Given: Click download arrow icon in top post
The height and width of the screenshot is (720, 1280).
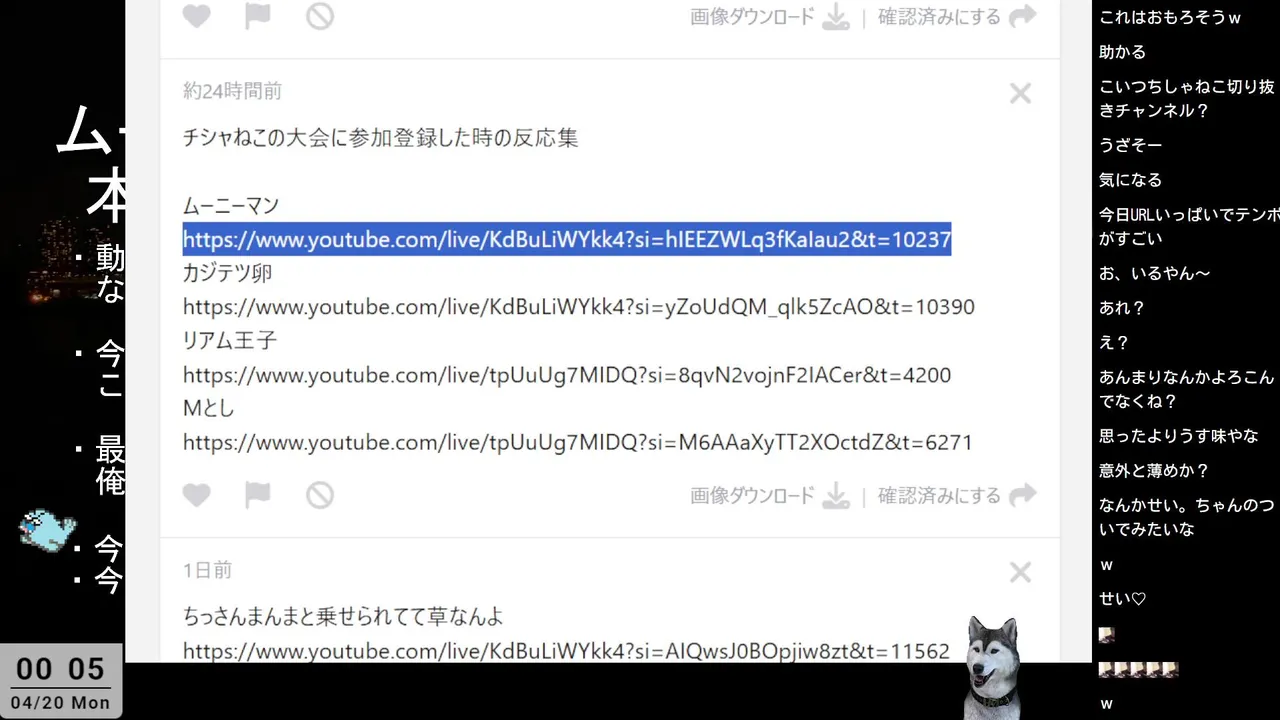Looking at the screenshot, I should point(836,17).
